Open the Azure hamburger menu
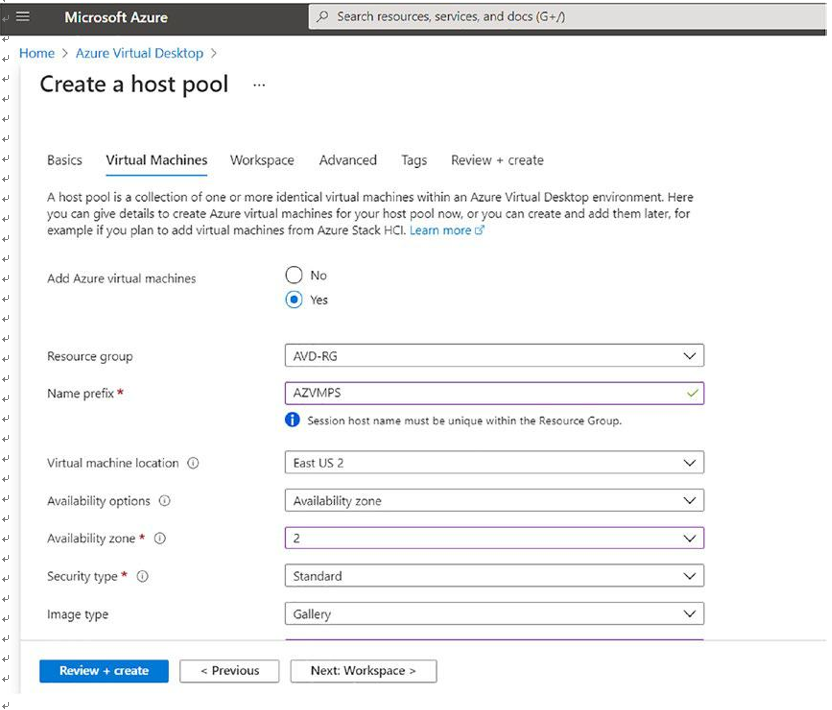Image resolution: width=832 pixels, height=710 pixels. pos(22,17)
